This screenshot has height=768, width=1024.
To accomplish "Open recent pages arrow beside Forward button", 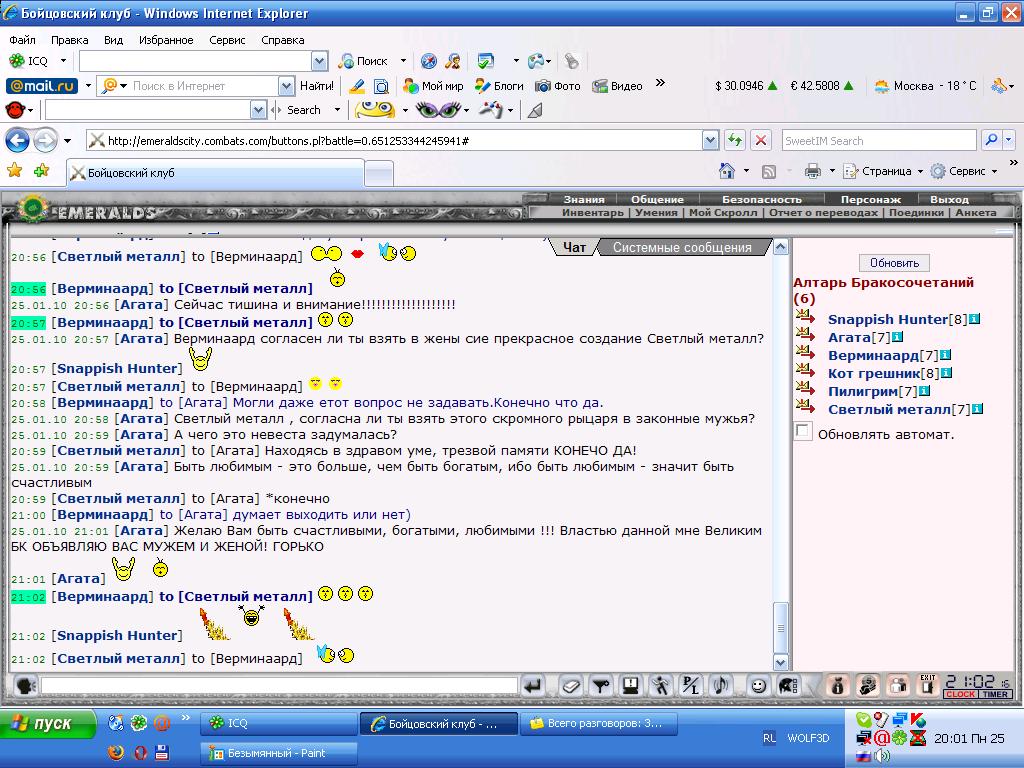I will pos(67,140).
